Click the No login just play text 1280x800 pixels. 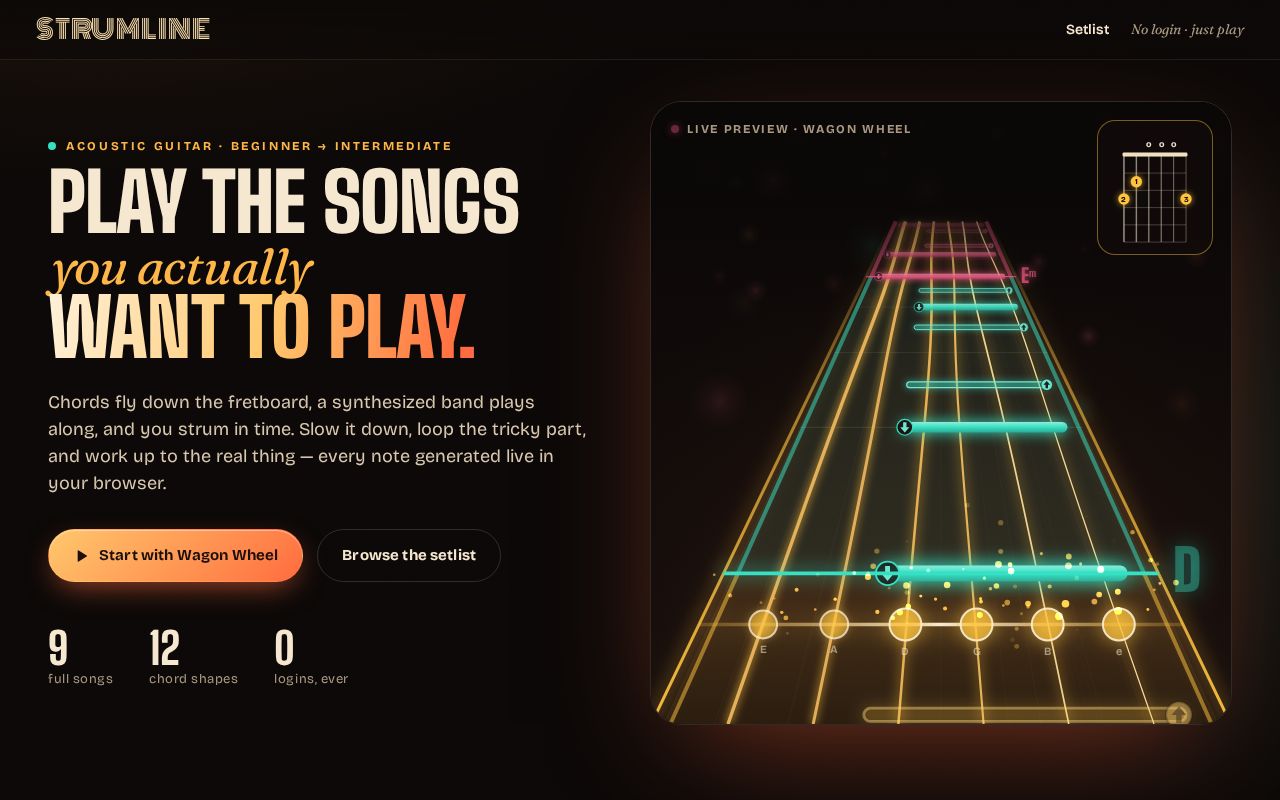[x=1187, y=29]
